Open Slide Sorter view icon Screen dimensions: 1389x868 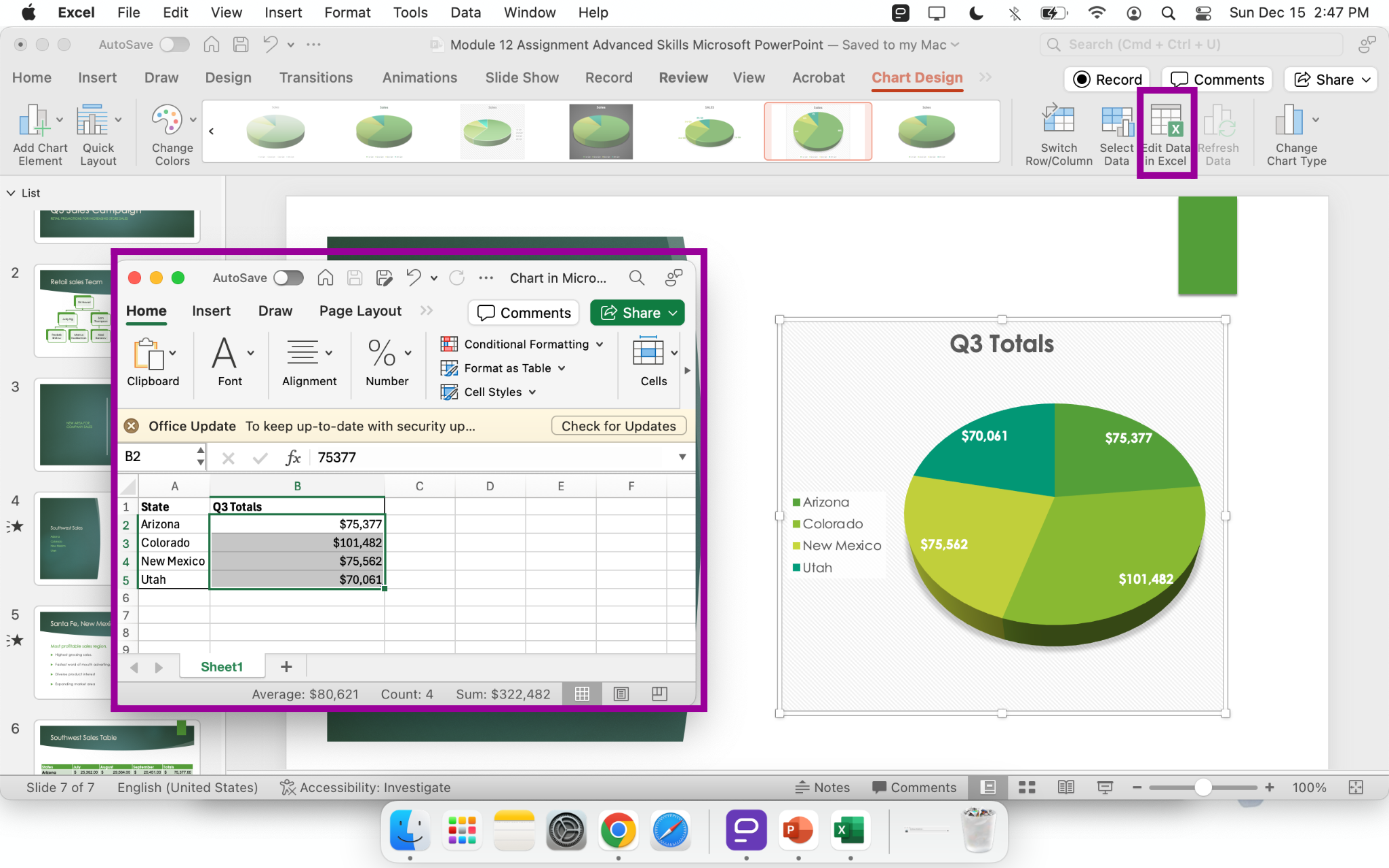tap(1027, 787)
